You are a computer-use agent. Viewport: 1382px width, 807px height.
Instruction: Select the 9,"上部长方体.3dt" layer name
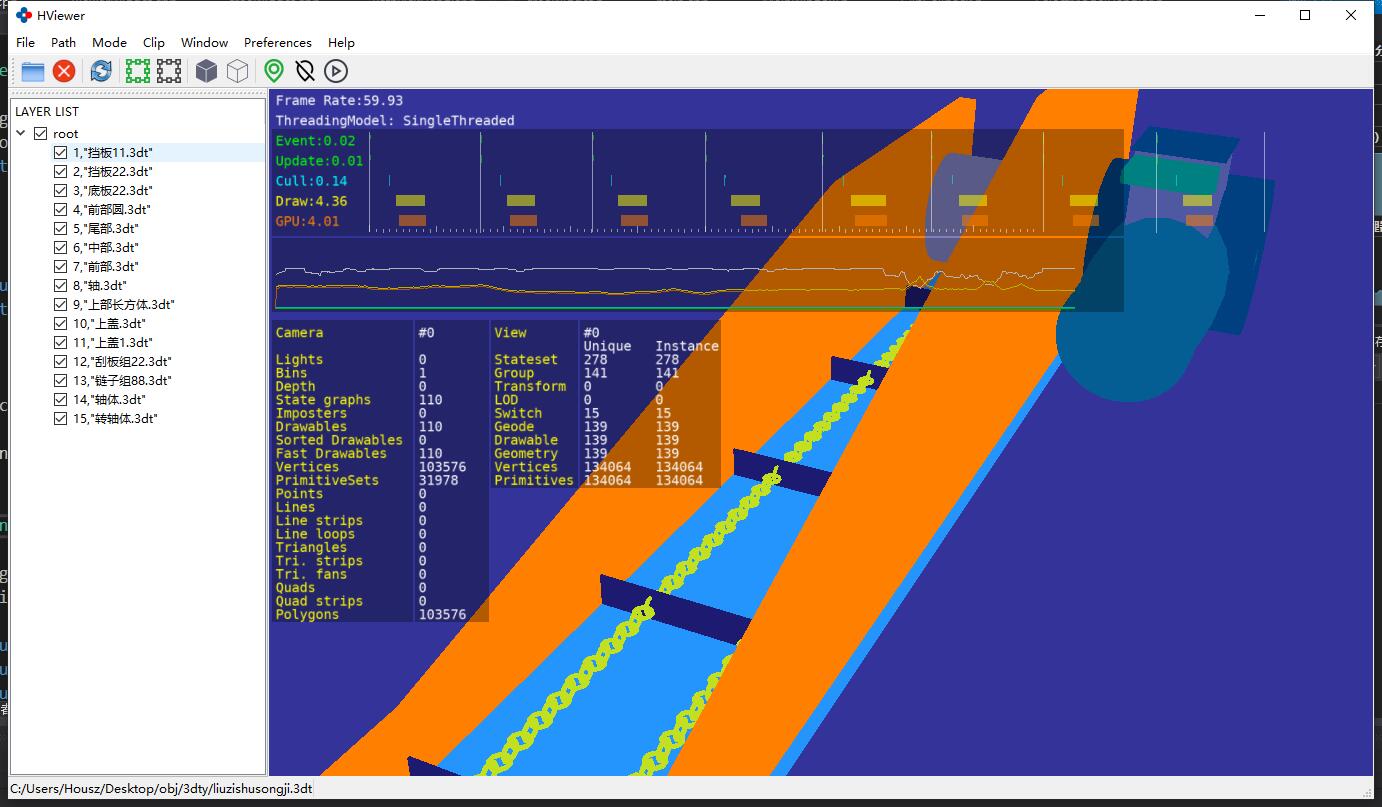pyautogui.click(x=124, y=304)
